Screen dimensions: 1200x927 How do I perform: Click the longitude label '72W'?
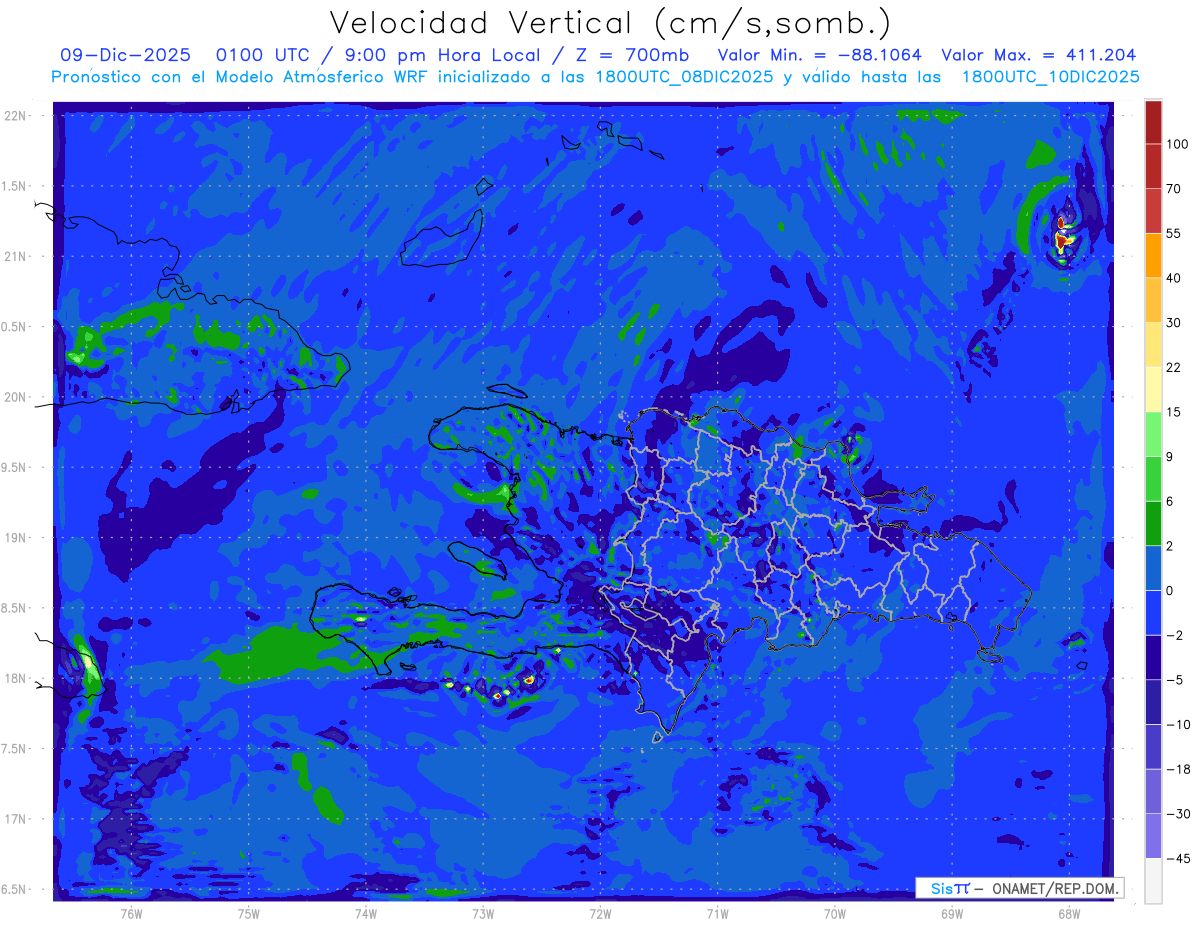click(600, 913)
